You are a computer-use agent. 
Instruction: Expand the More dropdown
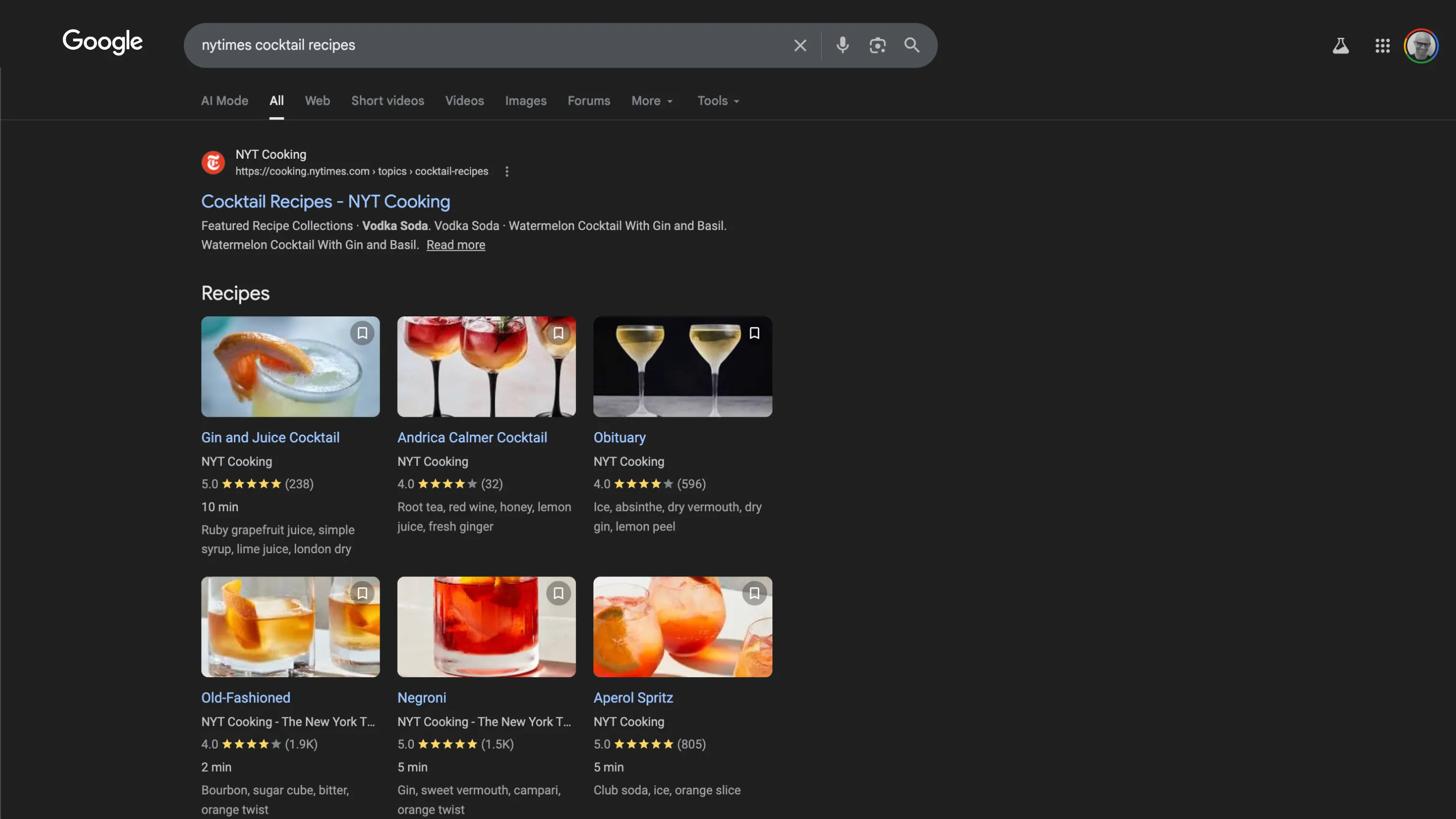tap(652, 101)
